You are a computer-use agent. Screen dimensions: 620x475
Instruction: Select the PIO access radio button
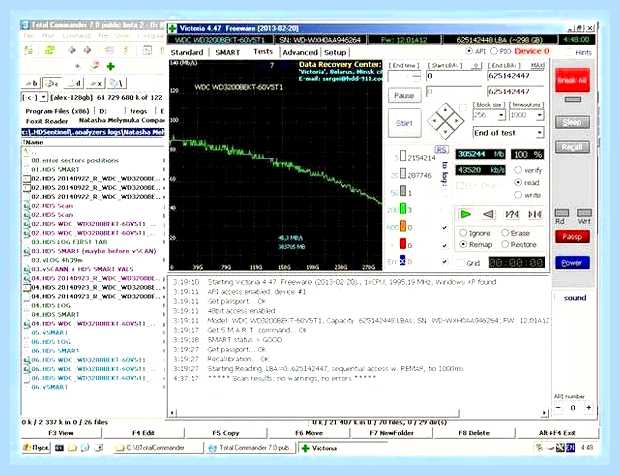pos(494,51)
